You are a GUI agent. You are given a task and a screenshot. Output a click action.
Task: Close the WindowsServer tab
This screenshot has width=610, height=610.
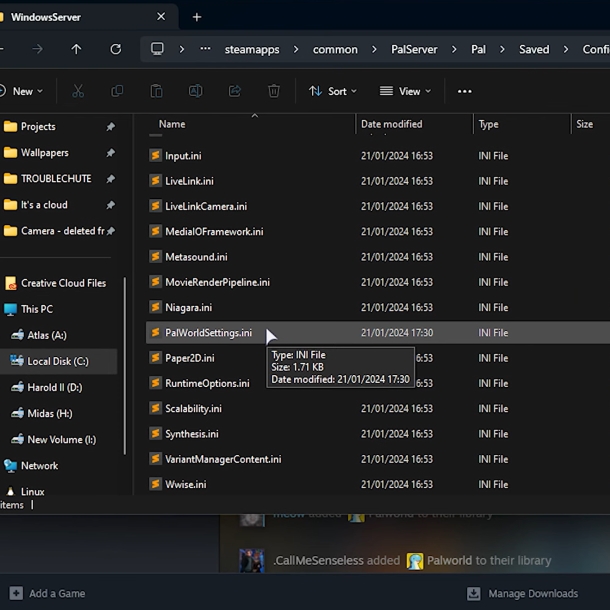(161, 17)
